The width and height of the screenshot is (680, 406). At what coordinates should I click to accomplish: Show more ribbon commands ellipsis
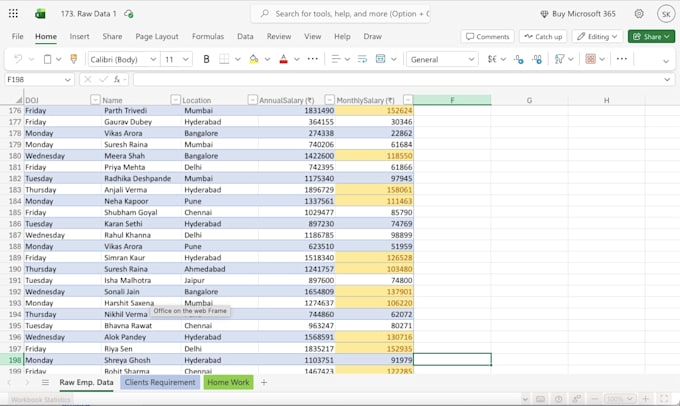coord(621,59)
